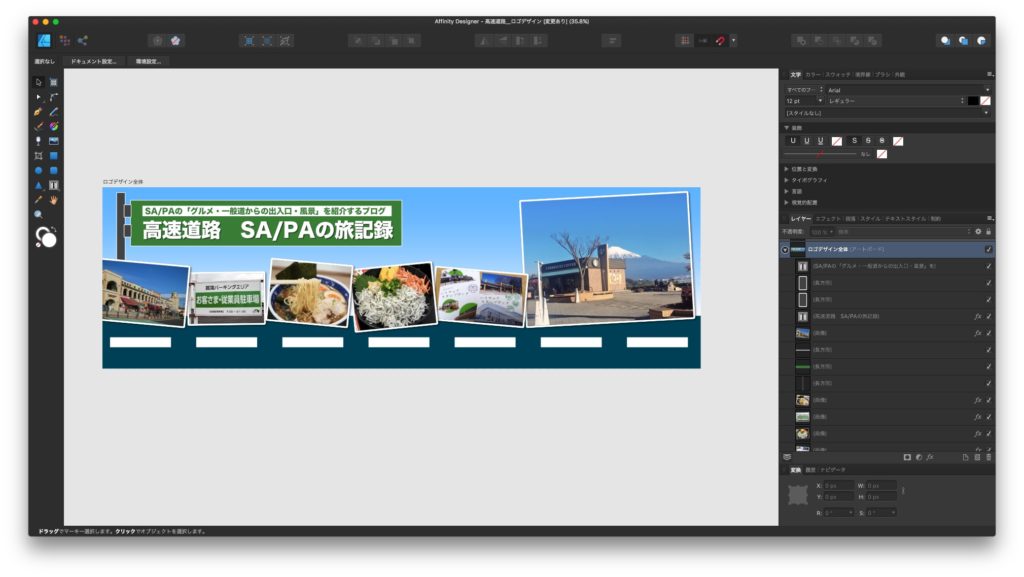Switch to the スウォッチ tab

[838, 74]
